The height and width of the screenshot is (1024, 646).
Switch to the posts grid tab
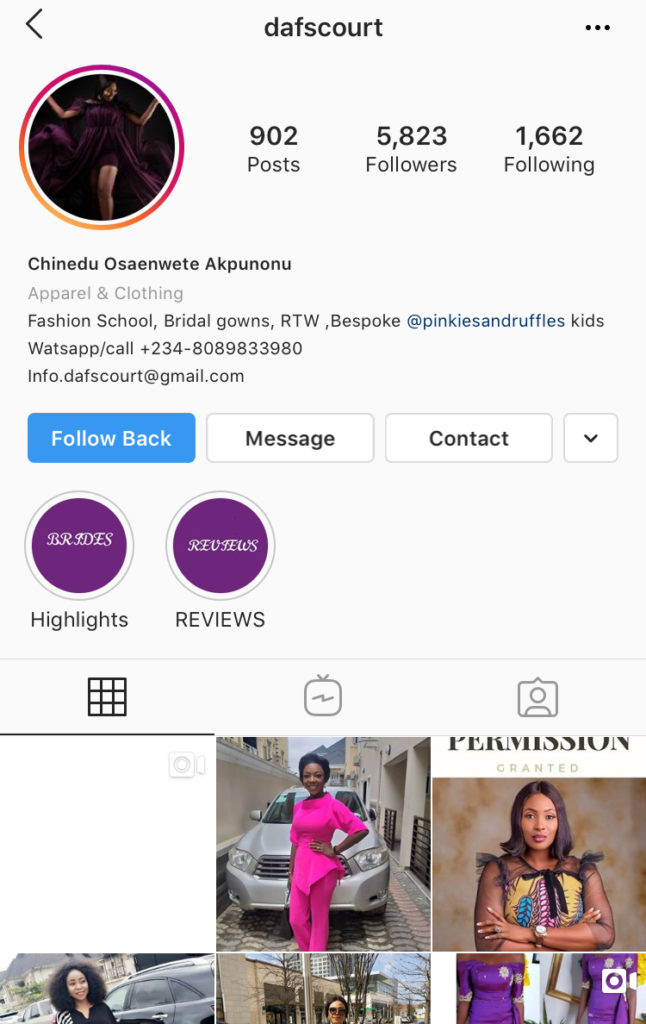107,697
